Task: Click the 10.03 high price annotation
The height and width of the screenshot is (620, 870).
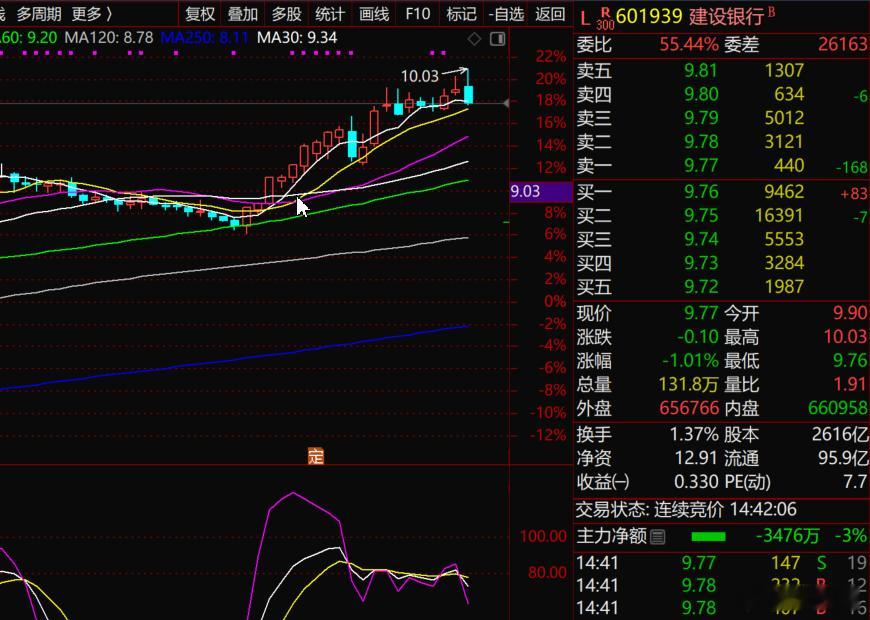Action: (419, 75)
